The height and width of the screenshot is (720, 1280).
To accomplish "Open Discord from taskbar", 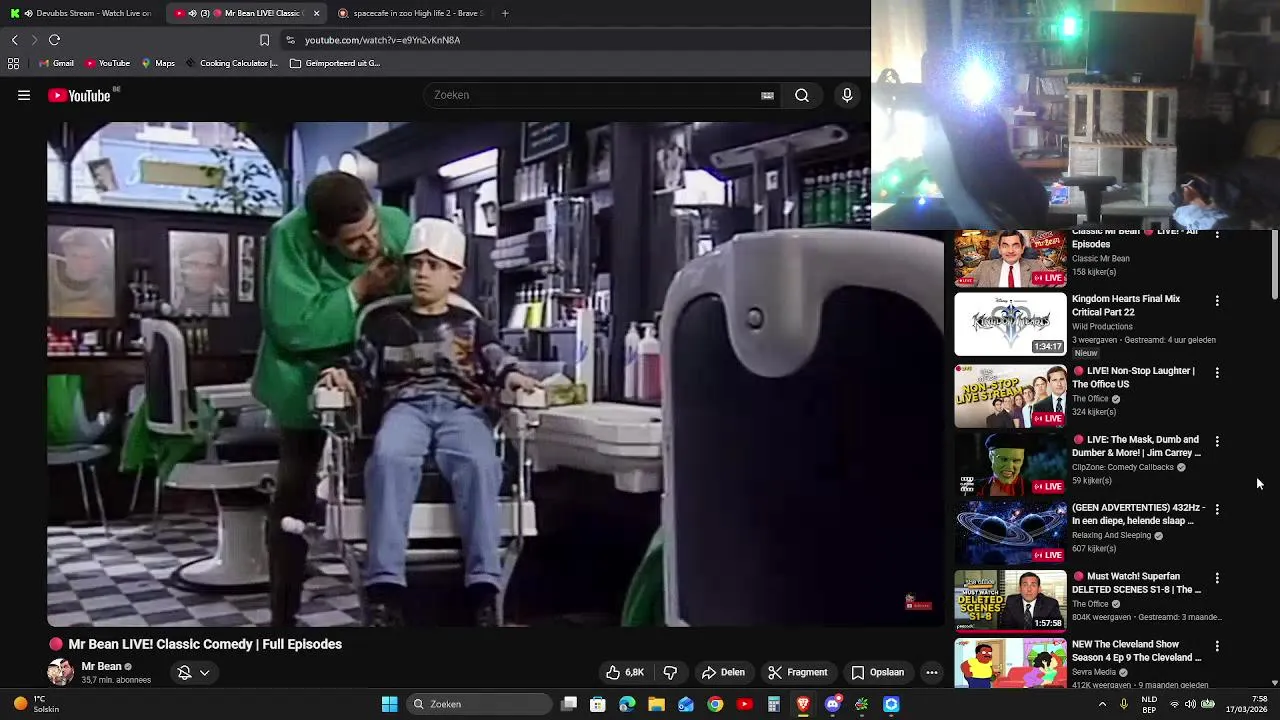I will click(832, 704).
